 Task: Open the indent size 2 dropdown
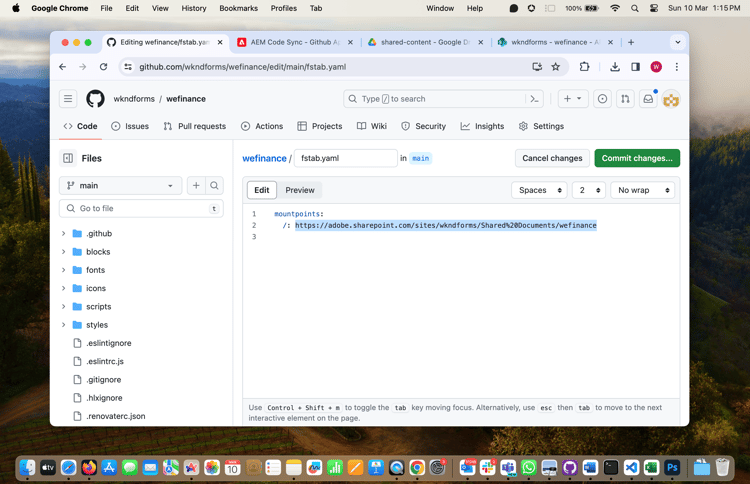tap(589, 190)
